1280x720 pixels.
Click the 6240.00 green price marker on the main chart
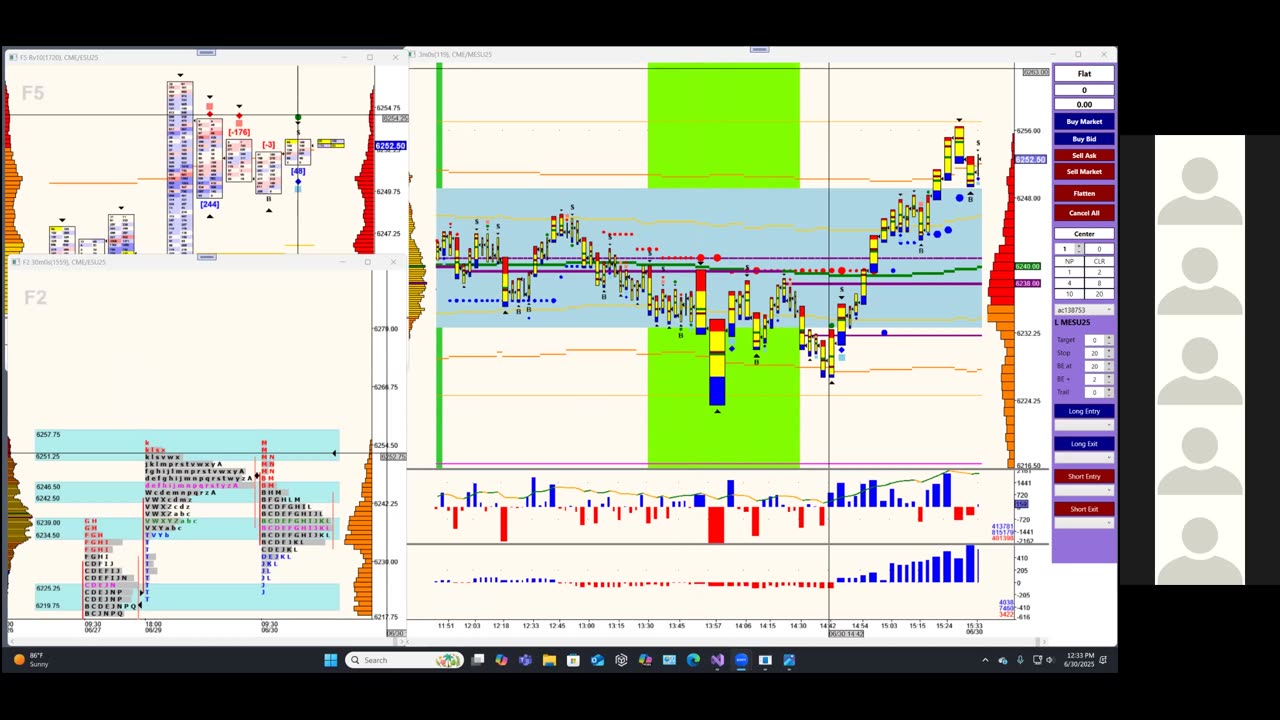[x=1027, y=267]
